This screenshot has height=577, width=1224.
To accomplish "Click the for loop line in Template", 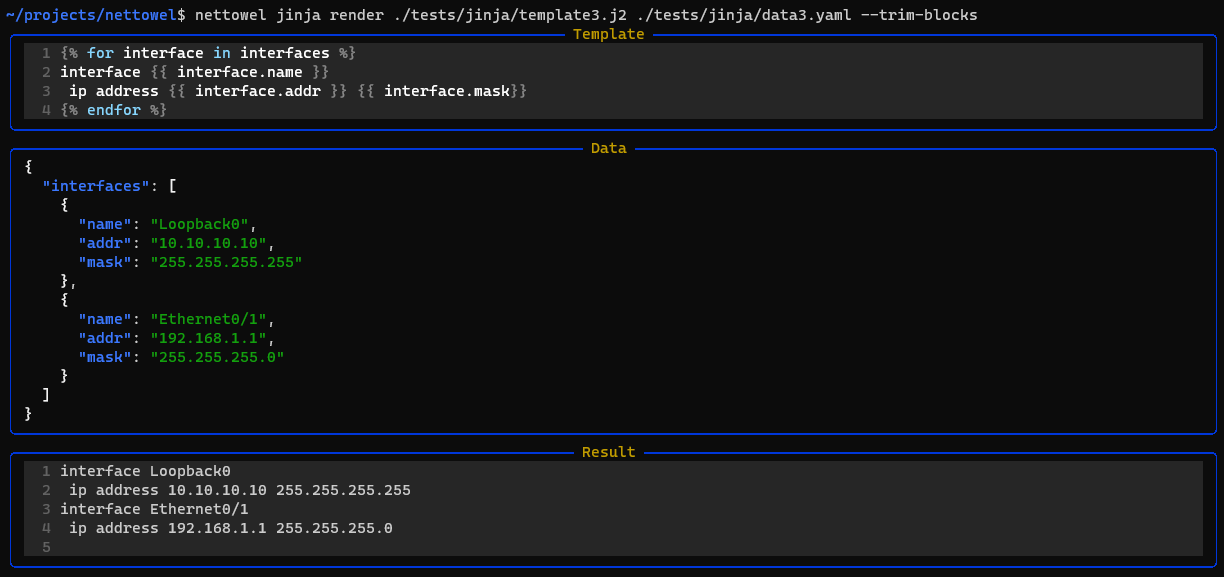I will click(x=208, y=53).
